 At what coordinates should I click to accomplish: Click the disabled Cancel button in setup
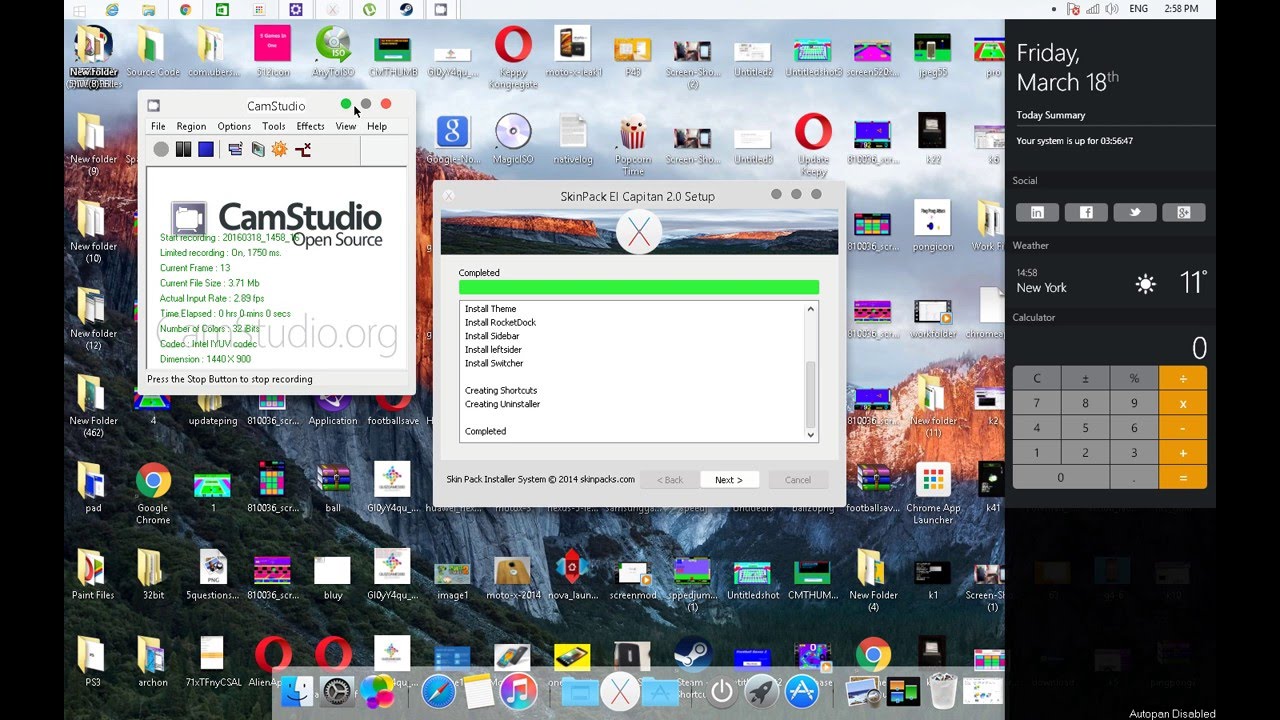pyautogui.click(x=798, y=480)
